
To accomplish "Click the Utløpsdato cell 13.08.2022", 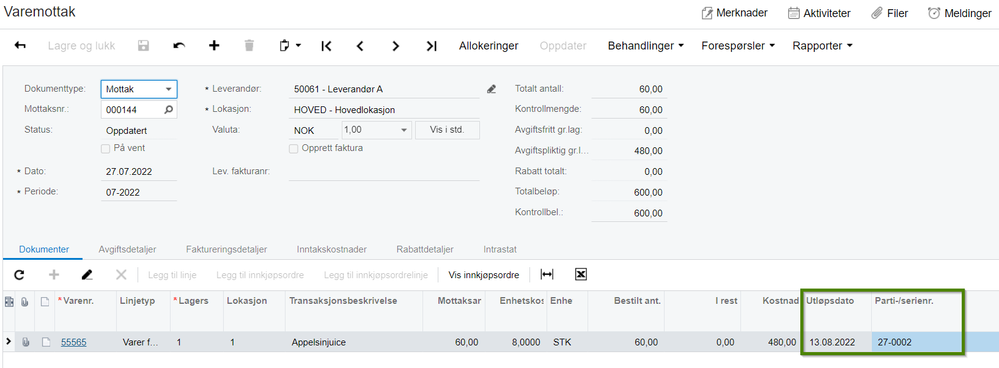I will click(x=837, y=343).
